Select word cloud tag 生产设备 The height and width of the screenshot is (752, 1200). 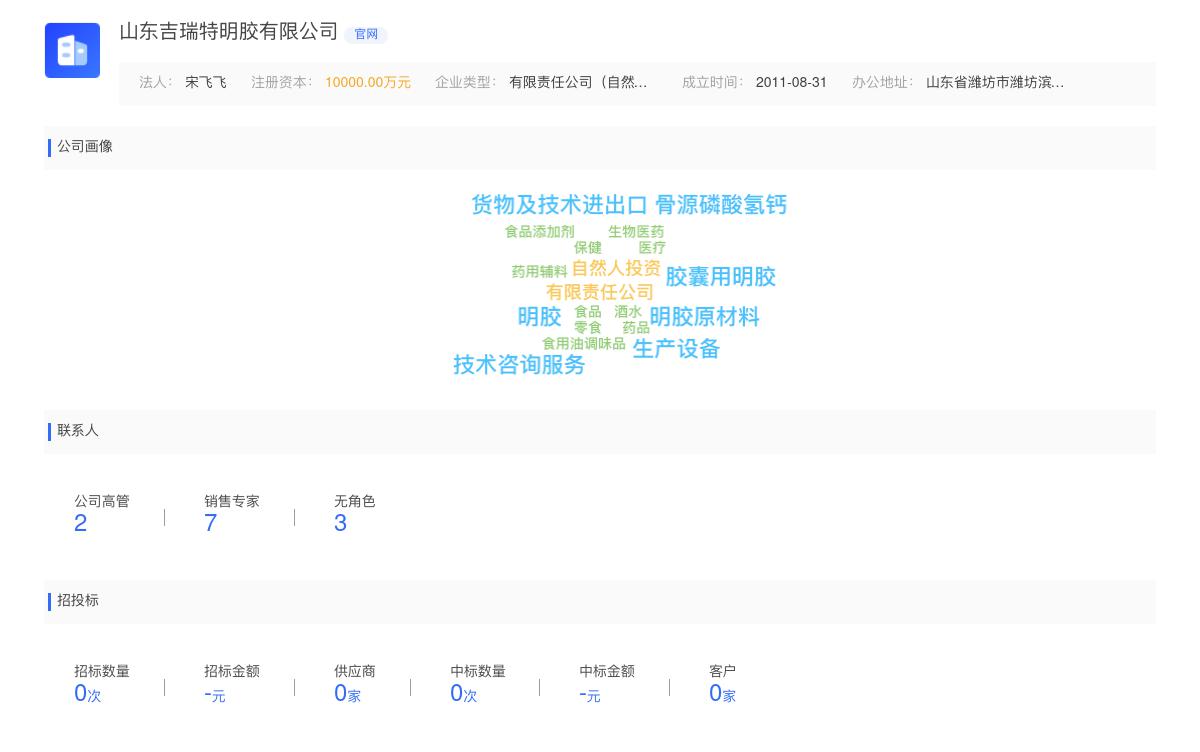coord(677,349)
